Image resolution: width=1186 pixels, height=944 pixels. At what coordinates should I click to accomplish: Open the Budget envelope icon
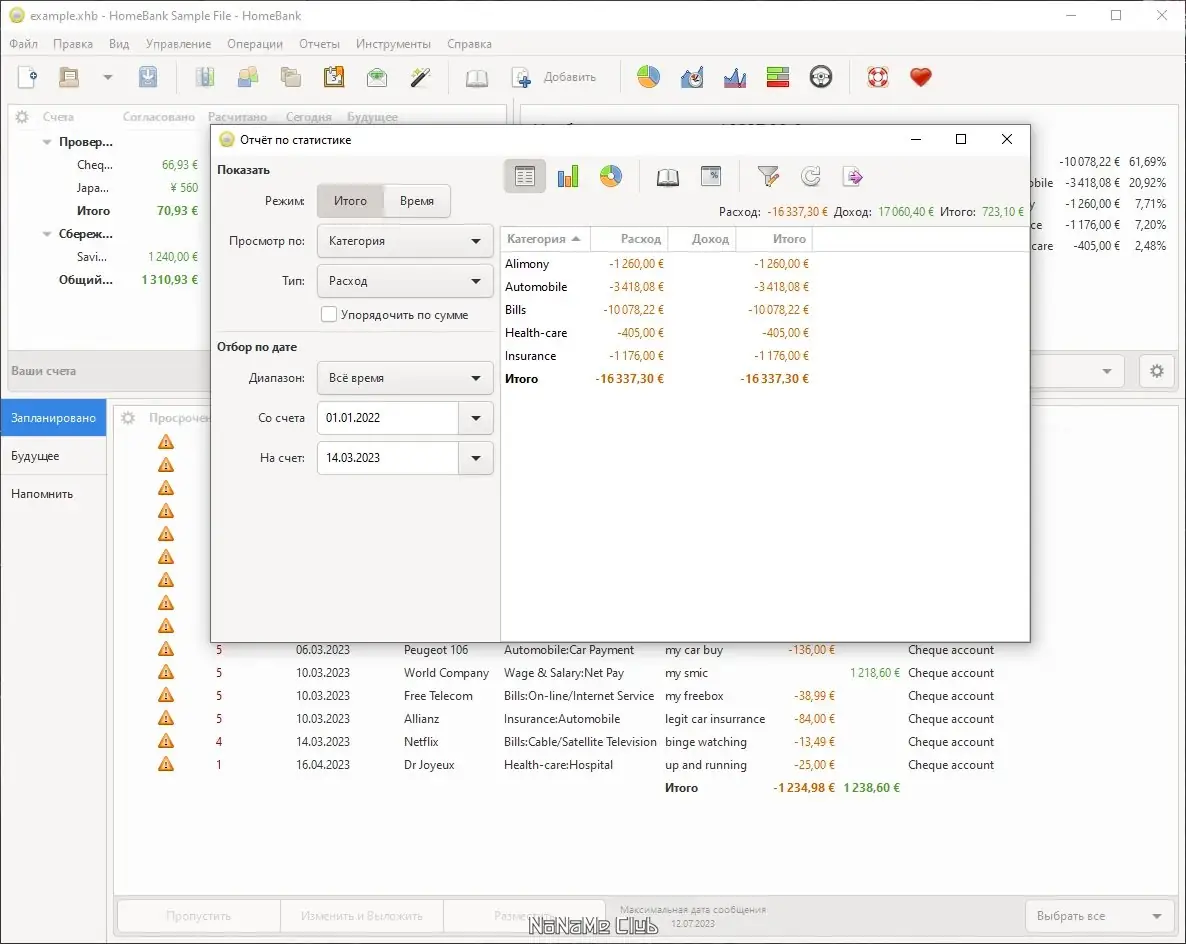click(377, 77)
